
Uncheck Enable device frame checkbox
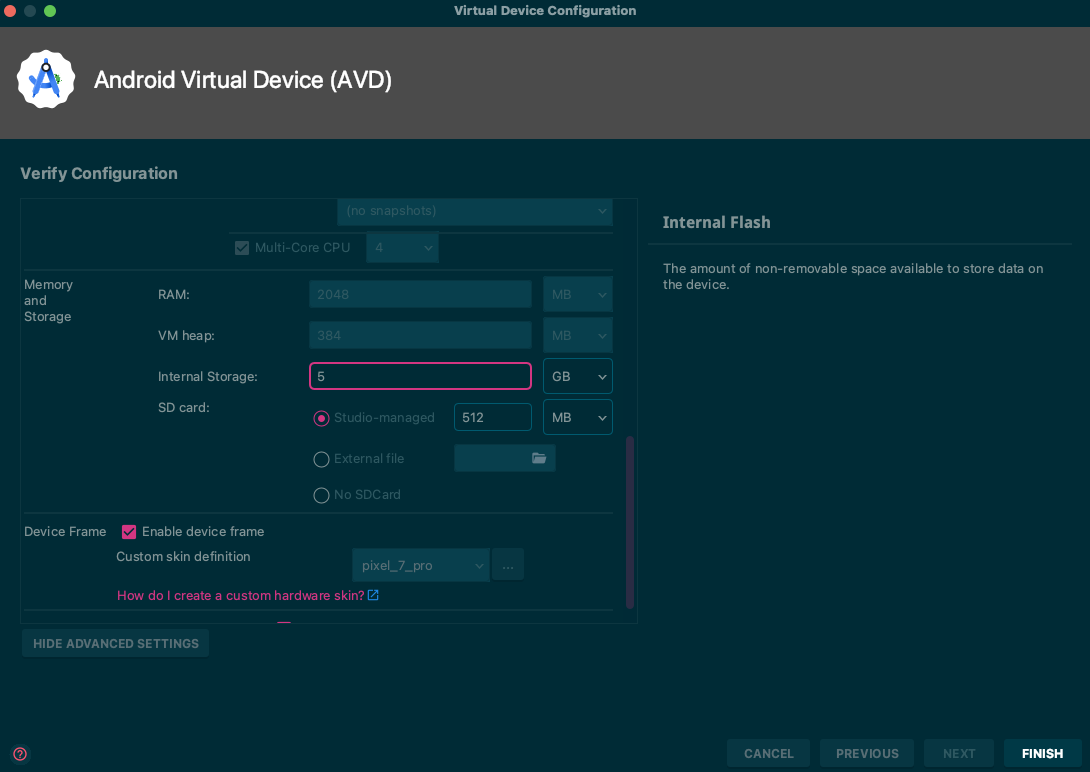tap(129, 532)
